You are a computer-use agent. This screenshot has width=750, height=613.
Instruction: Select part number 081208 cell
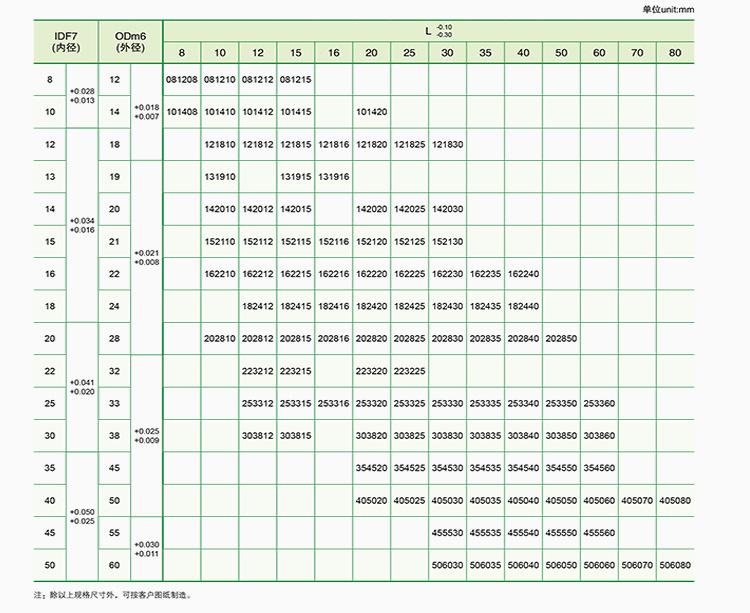click(181, 78)
